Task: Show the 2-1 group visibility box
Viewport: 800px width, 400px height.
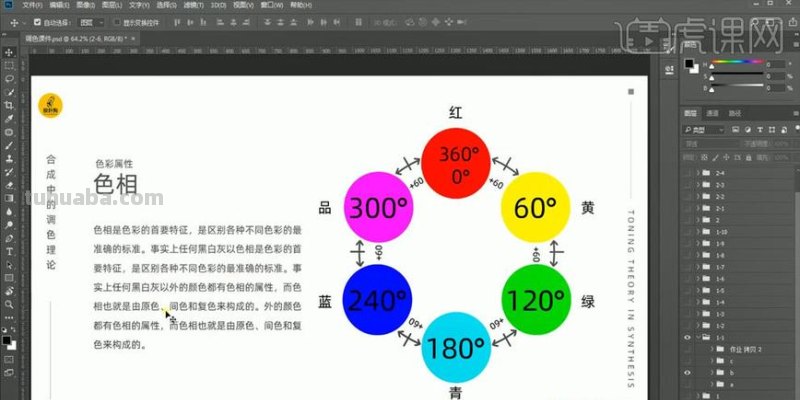Action: click(687, 208)
